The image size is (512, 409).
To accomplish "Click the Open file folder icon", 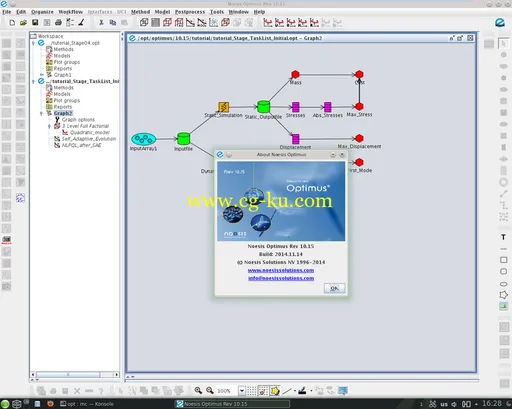I will (x=23, y=23).
